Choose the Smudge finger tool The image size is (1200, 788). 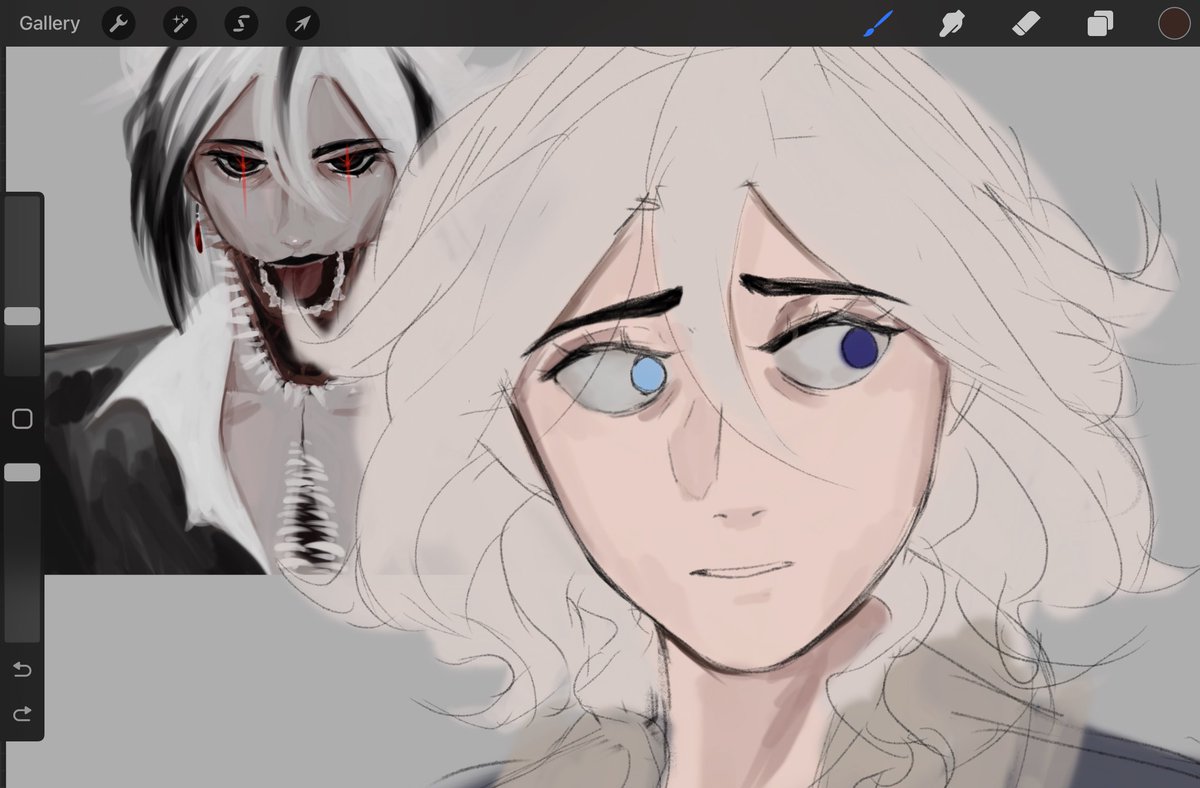pyautogui.click(x=951, y=23)
